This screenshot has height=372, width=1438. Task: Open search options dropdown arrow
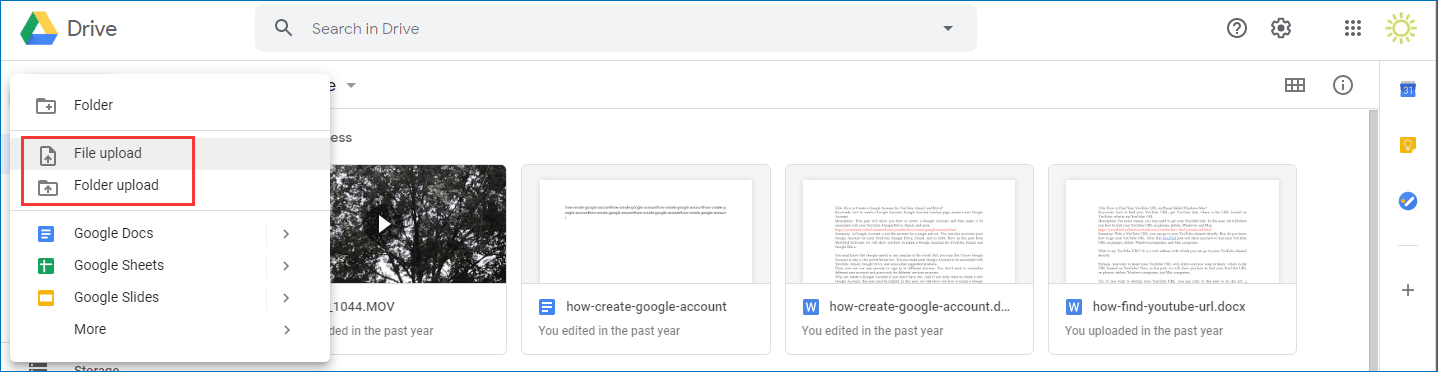tap(947, 29)
